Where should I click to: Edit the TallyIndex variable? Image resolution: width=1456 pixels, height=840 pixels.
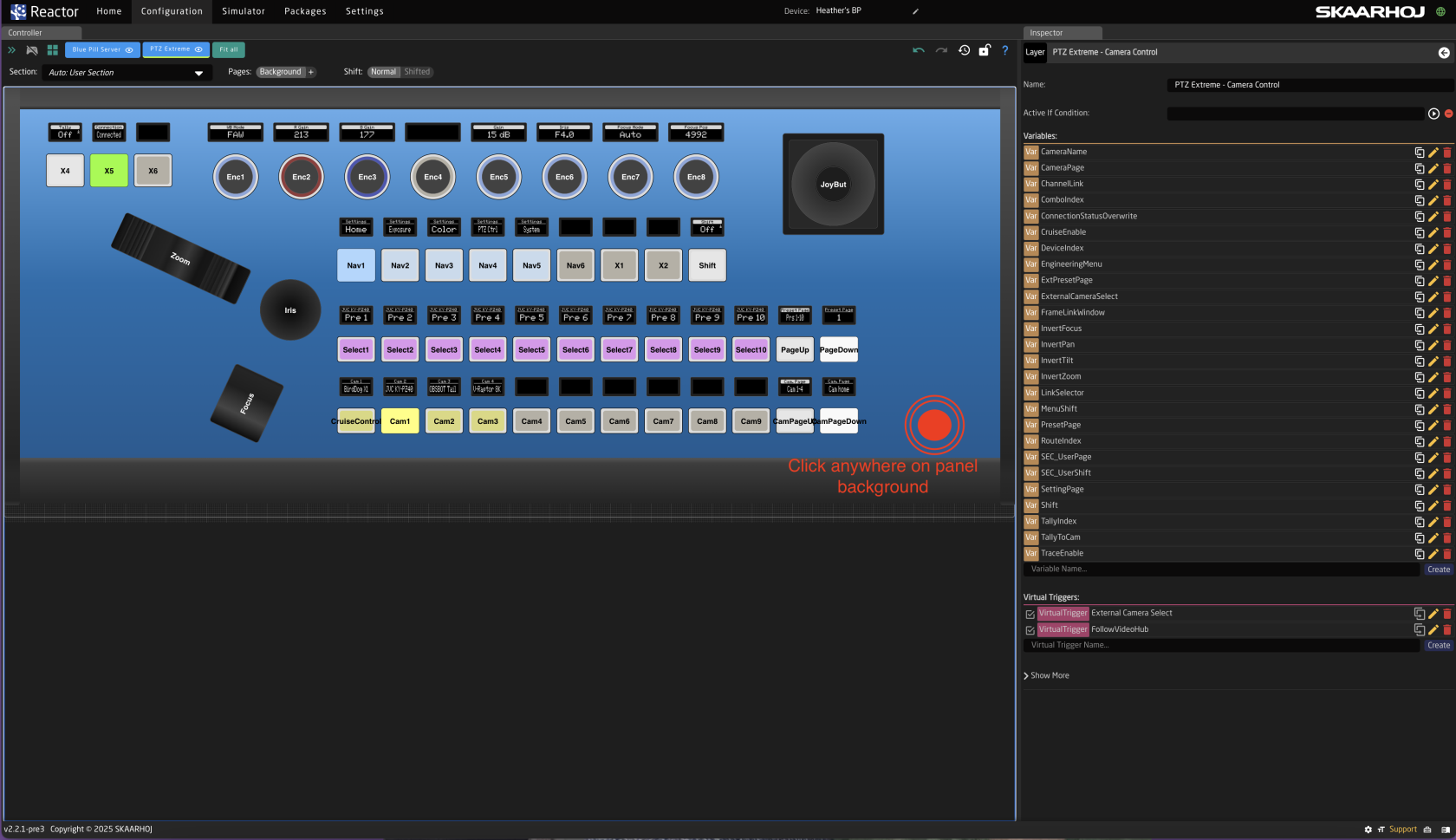click(x=1433, y=522)
